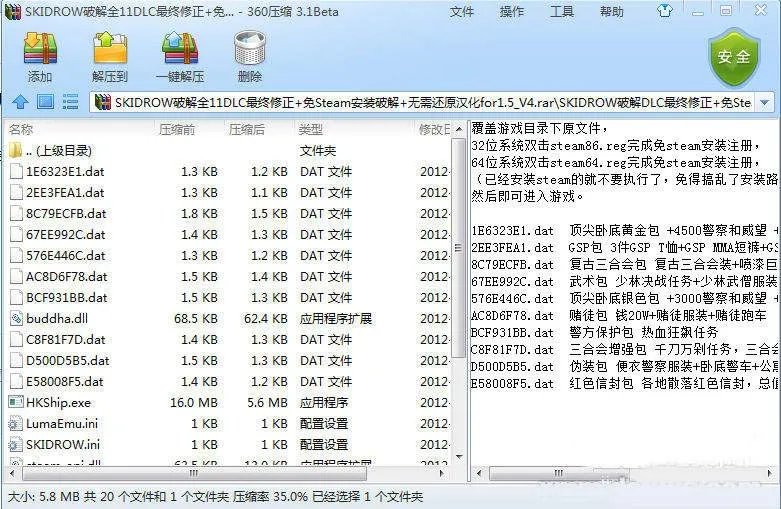
Task: Click the file list's down scroll arrow
Action: pyautogui.click(x=459, y=457)
